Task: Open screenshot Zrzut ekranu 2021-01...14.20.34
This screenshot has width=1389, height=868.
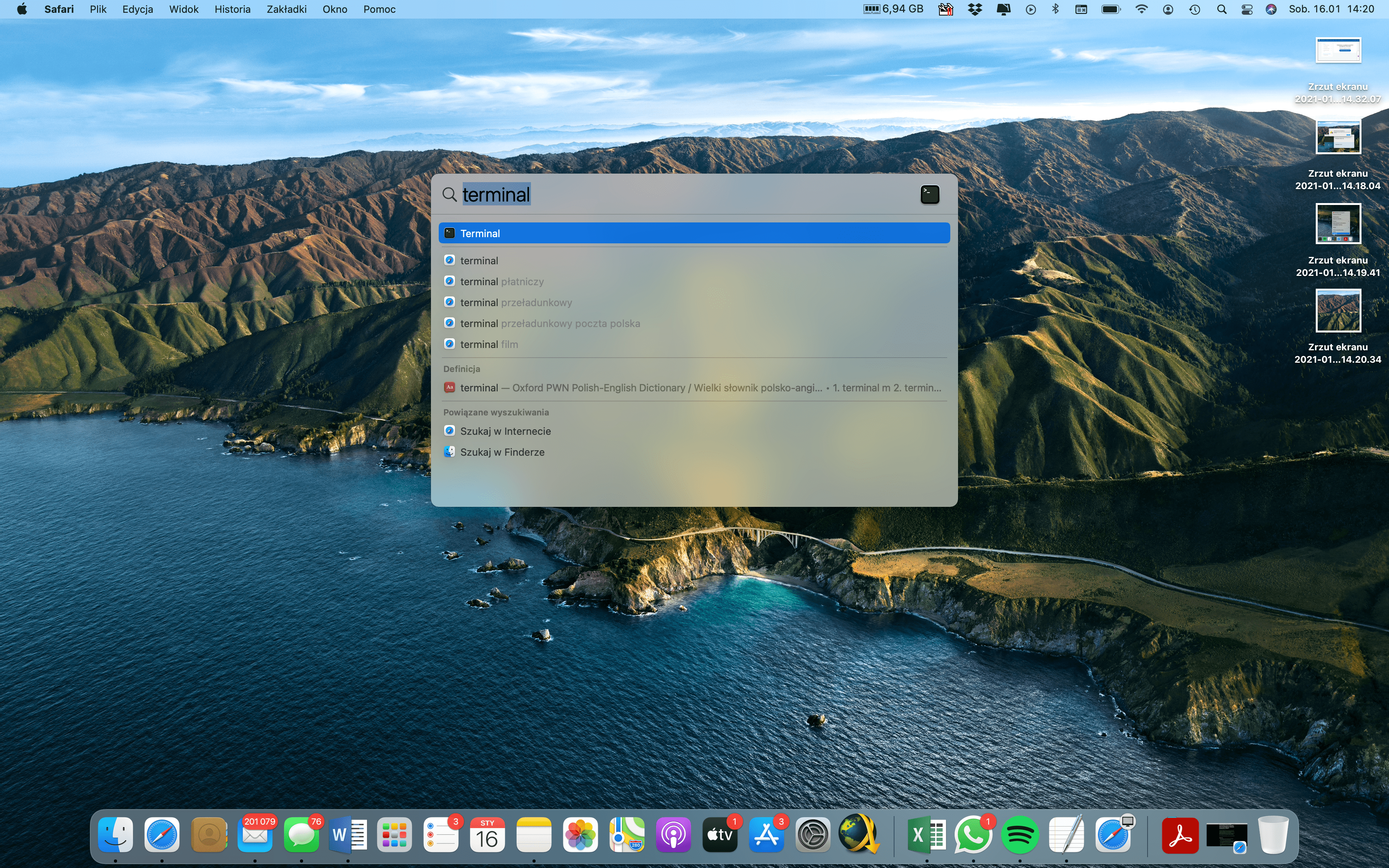Action: 1339,310
